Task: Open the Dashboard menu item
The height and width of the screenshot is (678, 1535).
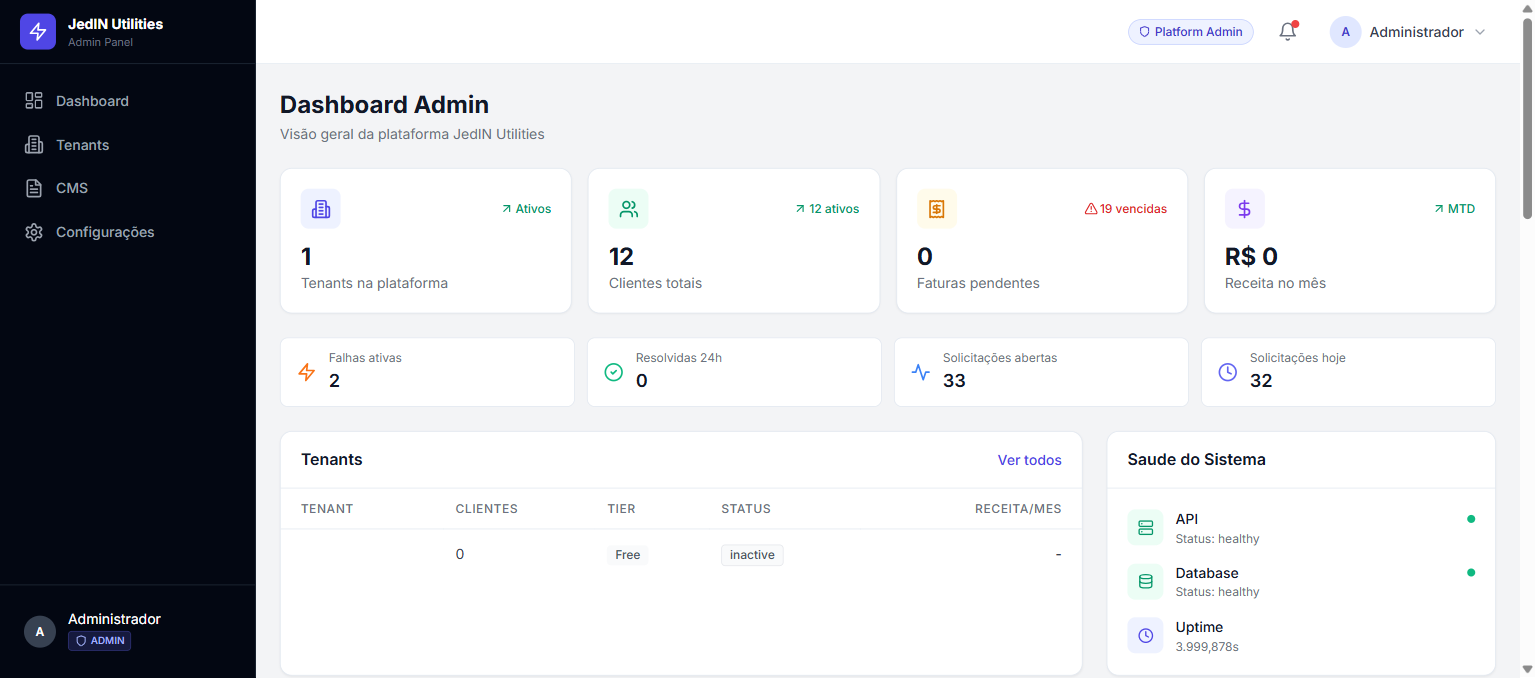Action: pos(92,101)
